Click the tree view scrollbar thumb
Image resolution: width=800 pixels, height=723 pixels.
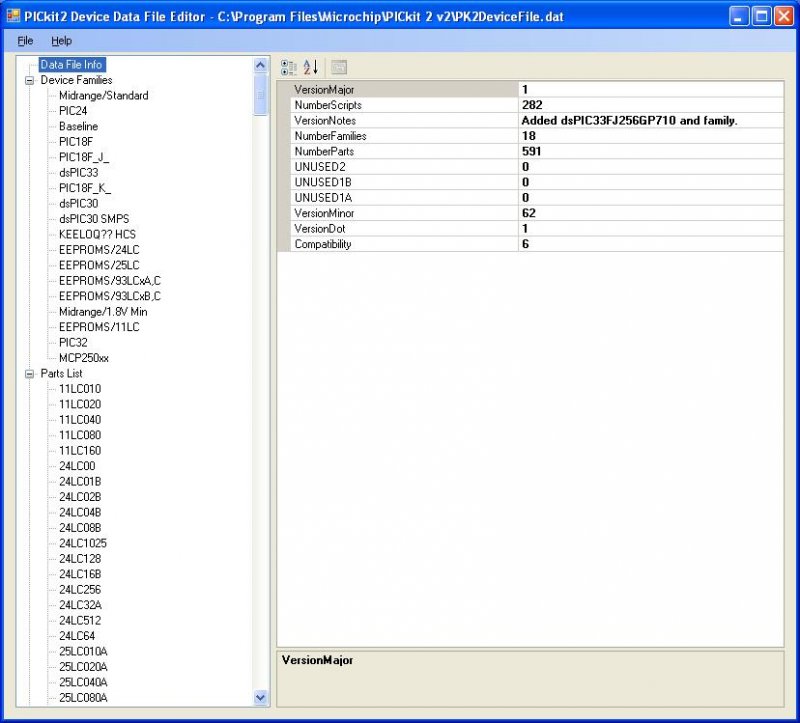coord(260,94)
